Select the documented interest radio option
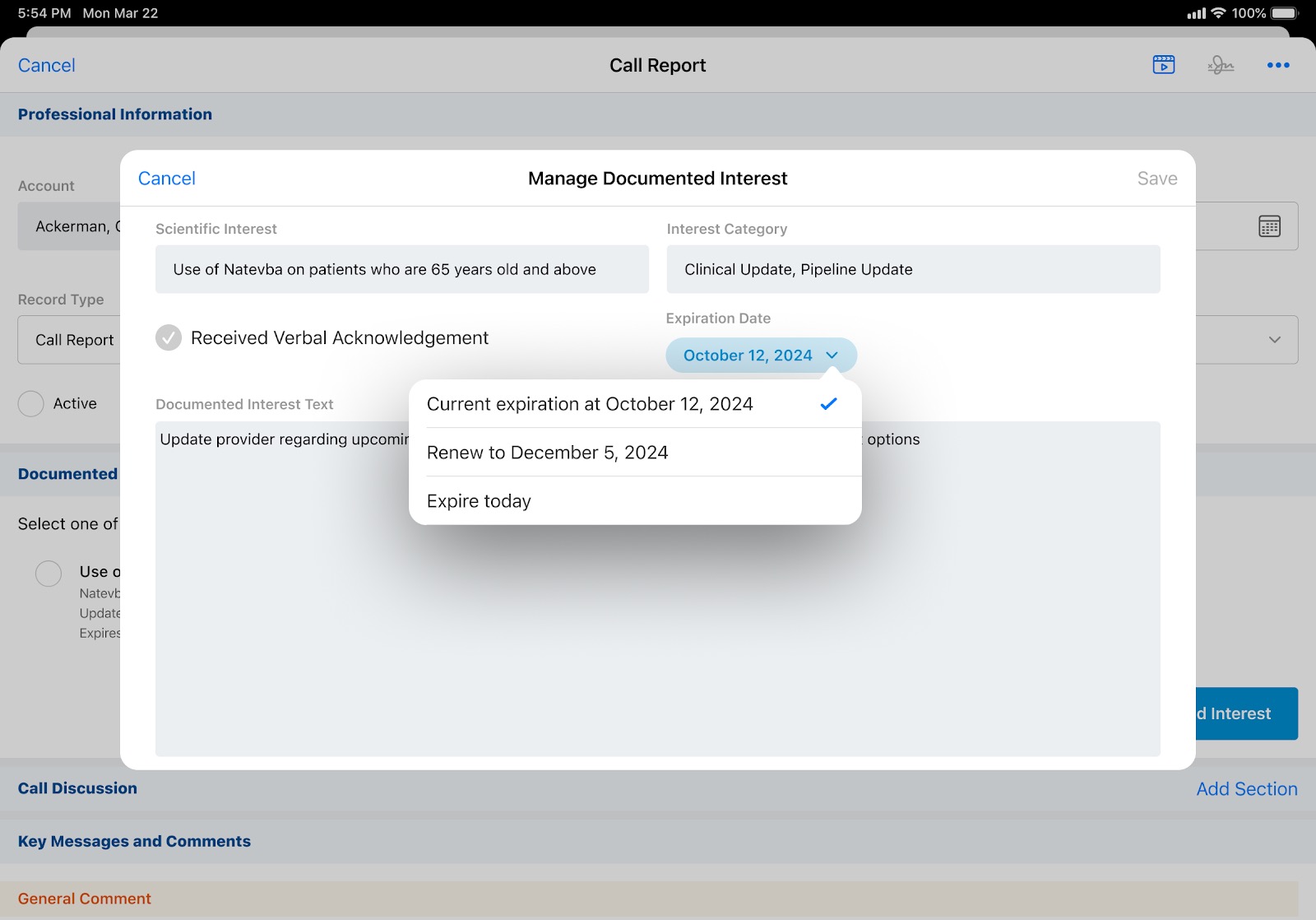Viewport: 1316px width, 920px height. [49, 574]
